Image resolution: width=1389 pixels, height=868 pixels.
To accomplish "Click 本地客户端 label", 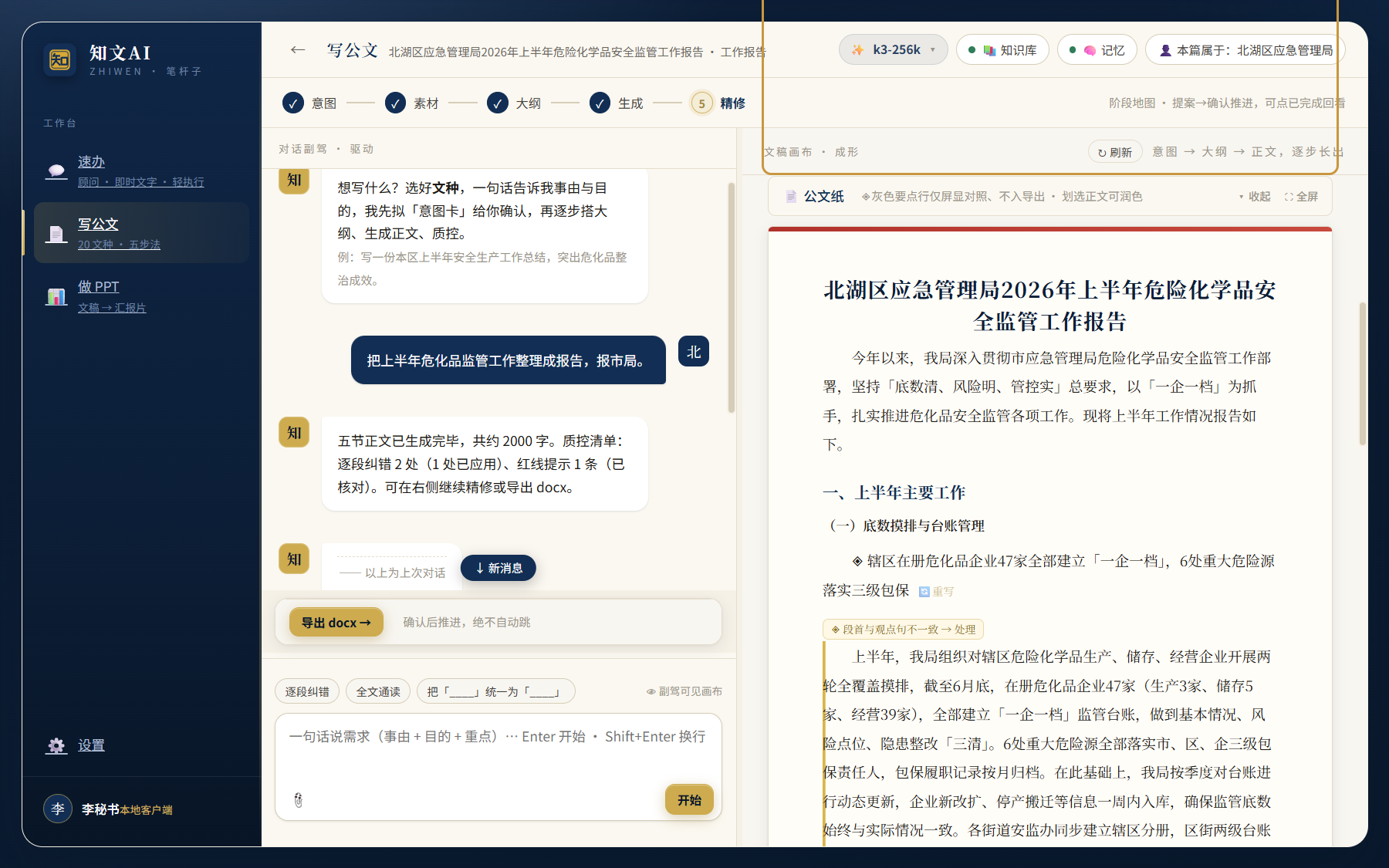I will click(x=146, y=810).
